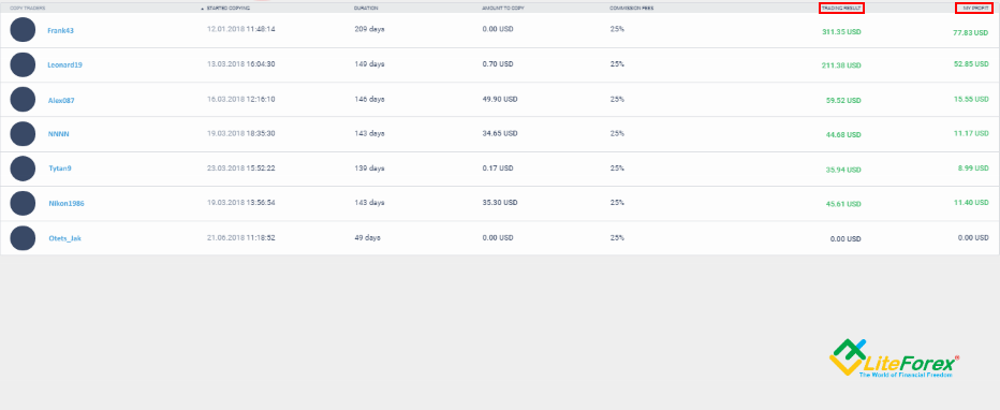
Task: Click NNNN's profile avatar
Action: tap(23, 134)
